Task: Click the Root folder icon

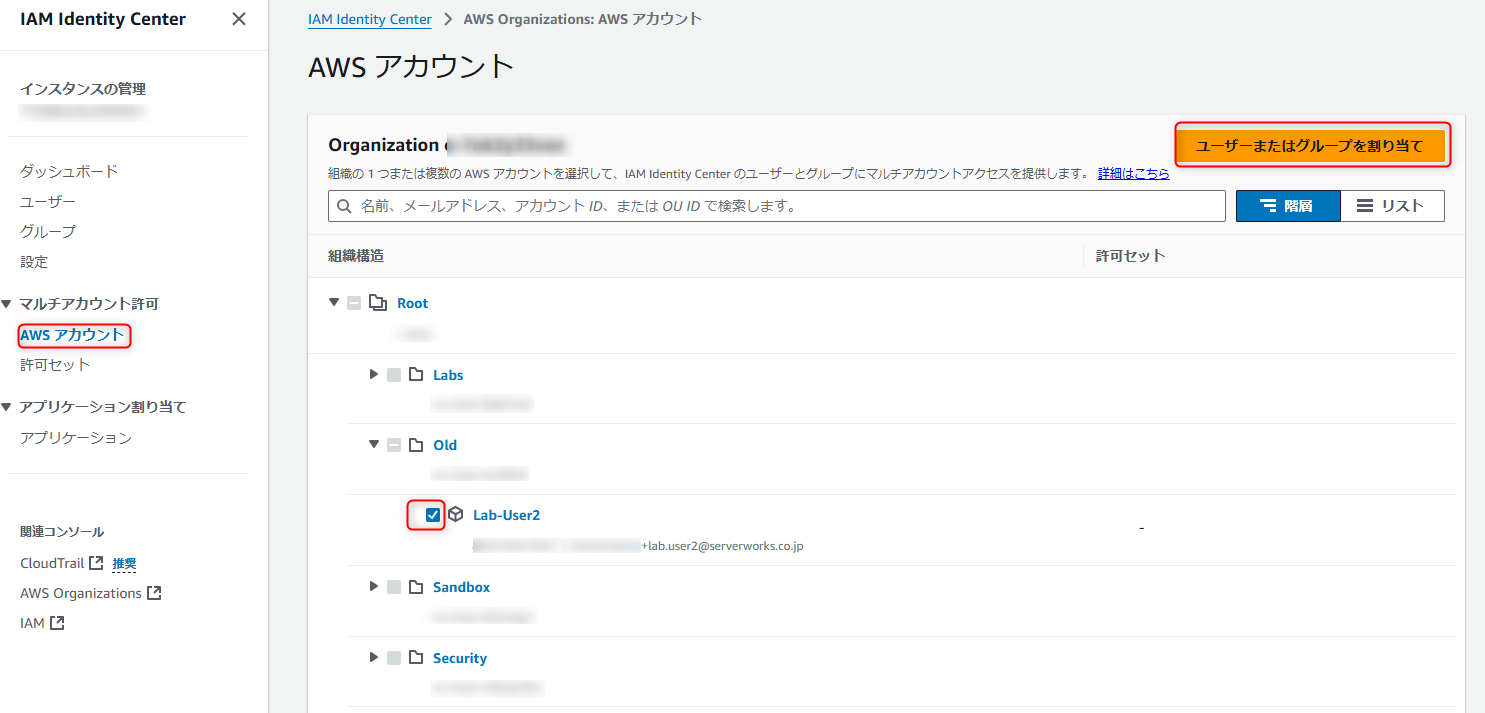Action: 377,303
